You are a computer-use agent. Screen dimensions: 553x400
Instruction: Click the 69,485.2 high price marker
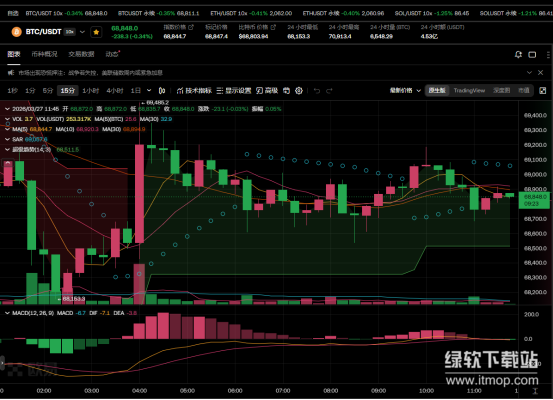158,102
